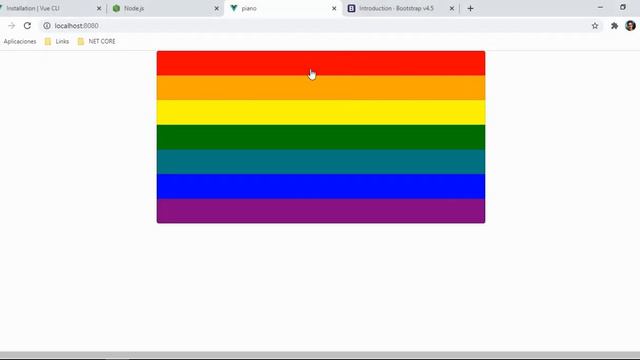Open the NET CORE bookmark folder
This screenshot has height=360, width=640.
[x=96, y=41]
